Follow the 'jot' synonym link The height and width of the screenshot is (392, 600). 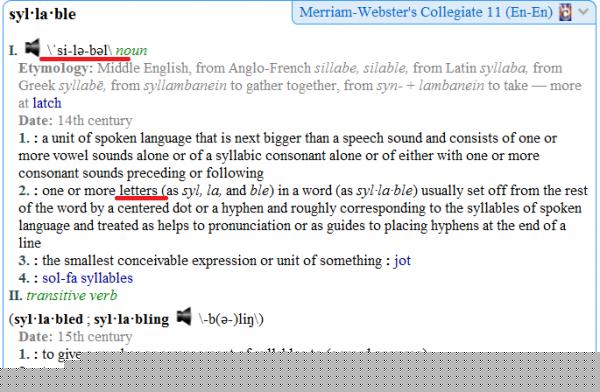[x=402, y=261]
